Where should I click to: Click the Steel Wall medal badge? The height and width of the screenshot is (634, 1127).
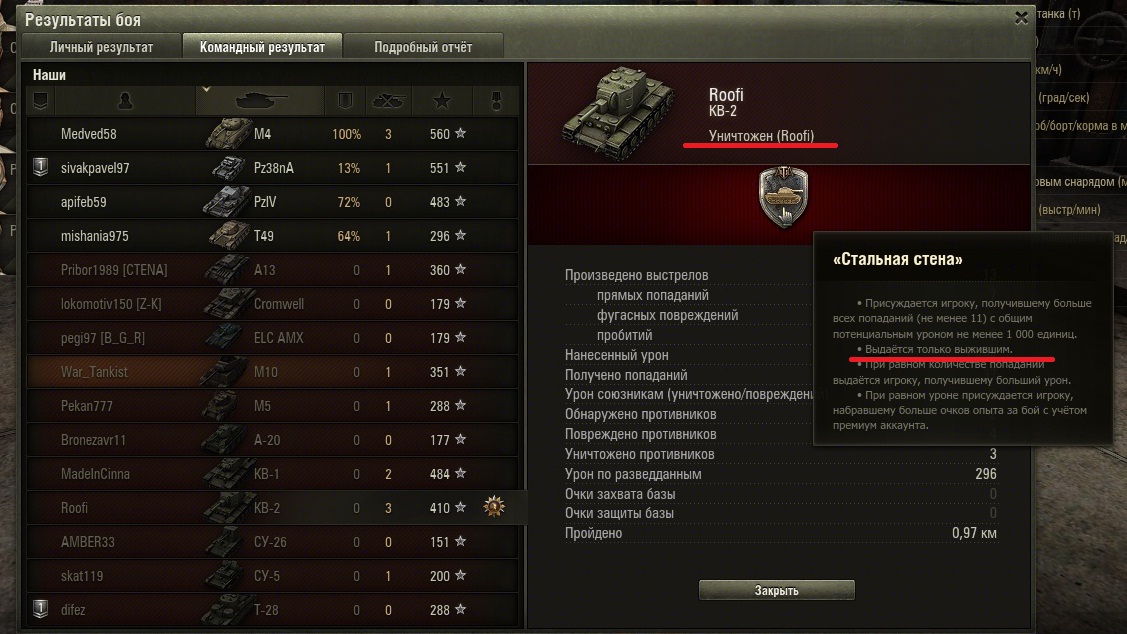click(x=783, y=198)
